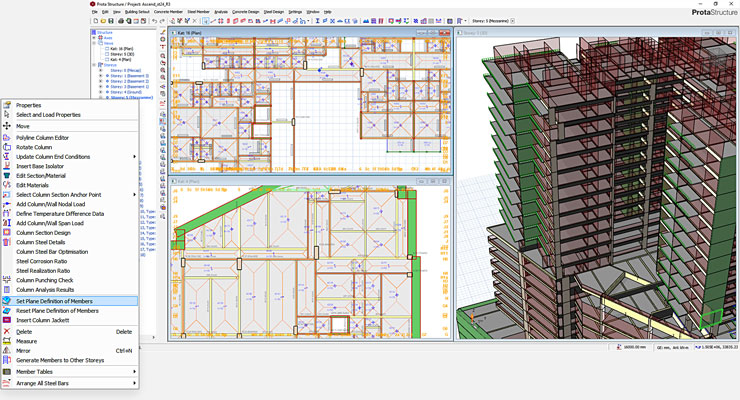The height and width of the screenshot is (400, 740).
Task: Choose Generate Members to Other Storeys
Action: coord(70,360)
